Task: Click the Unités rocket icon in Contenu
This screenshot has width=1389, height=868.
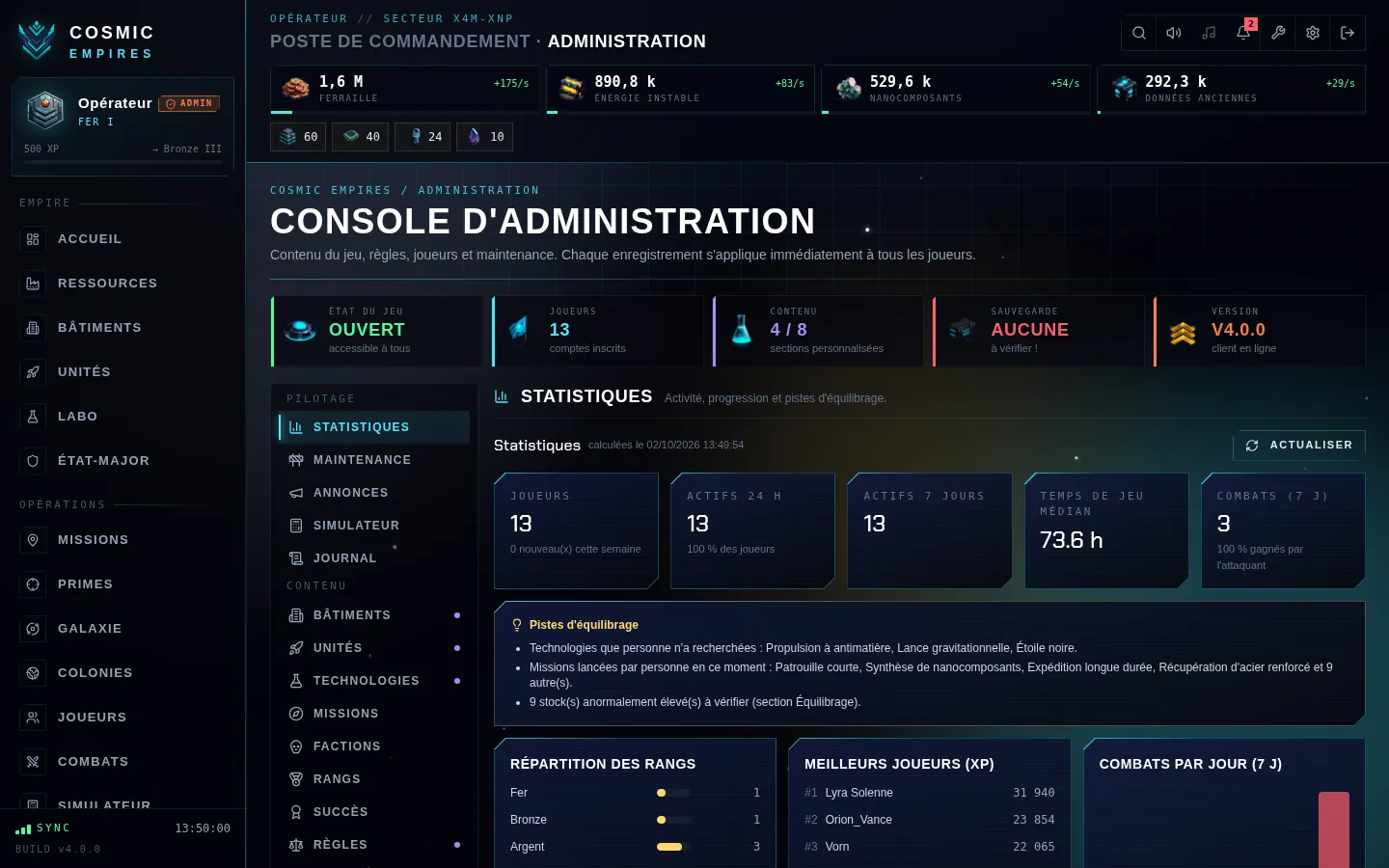Action: pyautogui.click(x=296, y=648)
